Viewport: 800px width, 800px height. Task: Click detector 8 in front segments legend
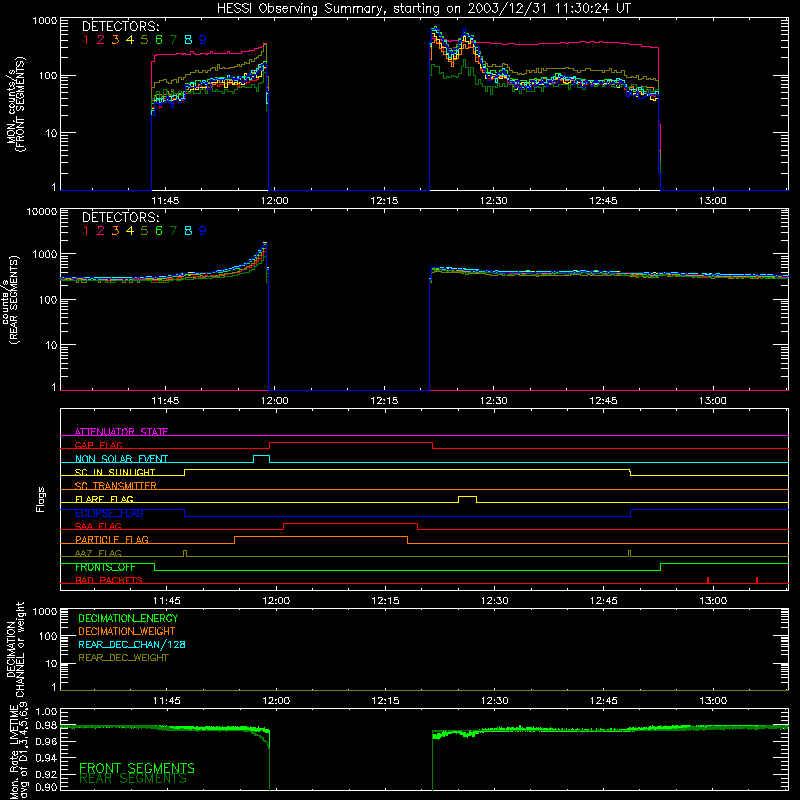coord(188,40)
